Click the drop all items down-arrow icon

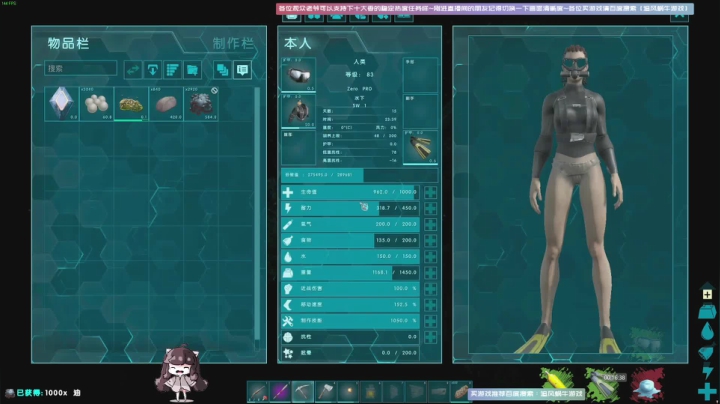[x=152, y=70]
